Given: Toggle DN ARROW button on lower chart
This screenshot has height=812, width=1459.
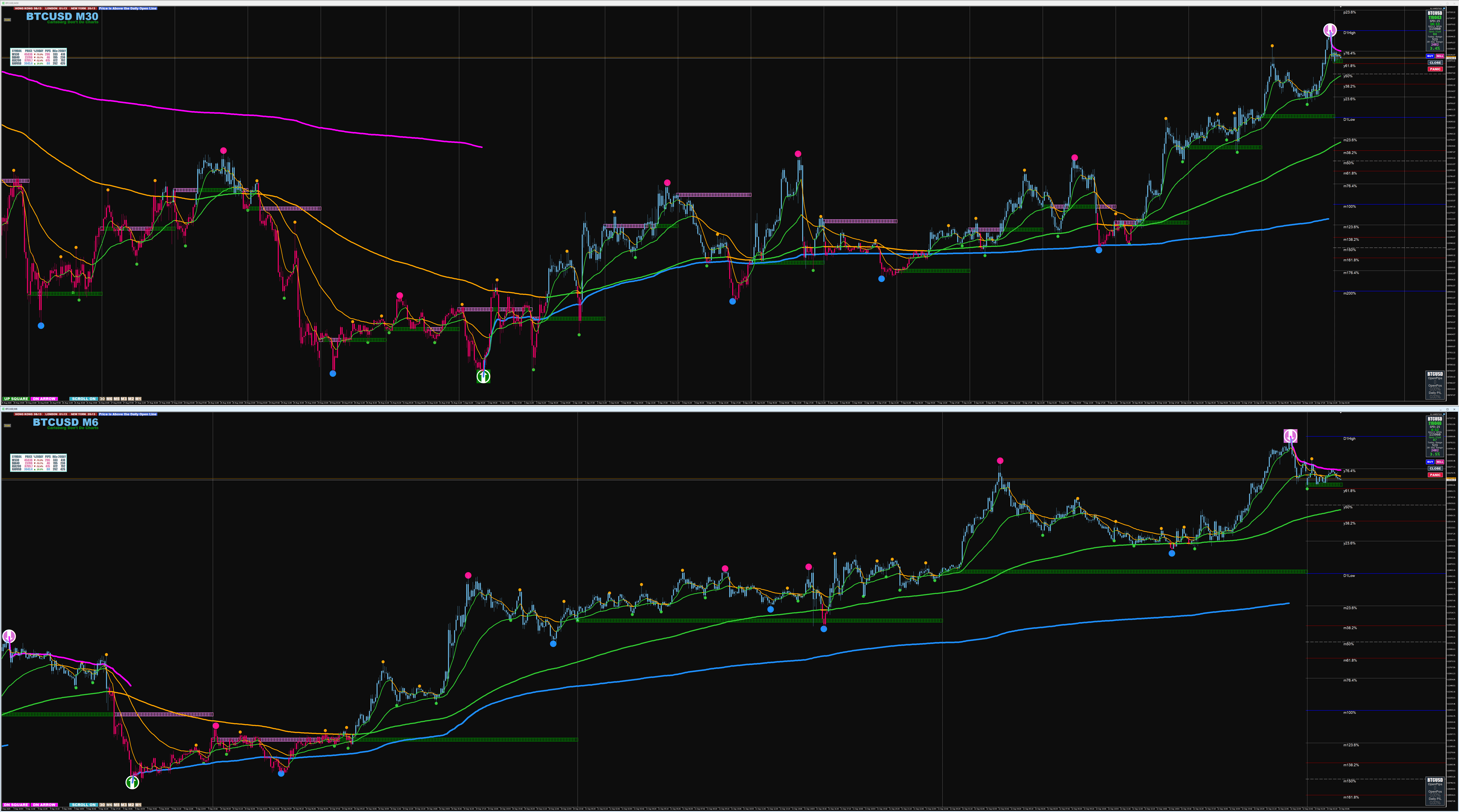Looking at the screenshot, I should point(44,805).
